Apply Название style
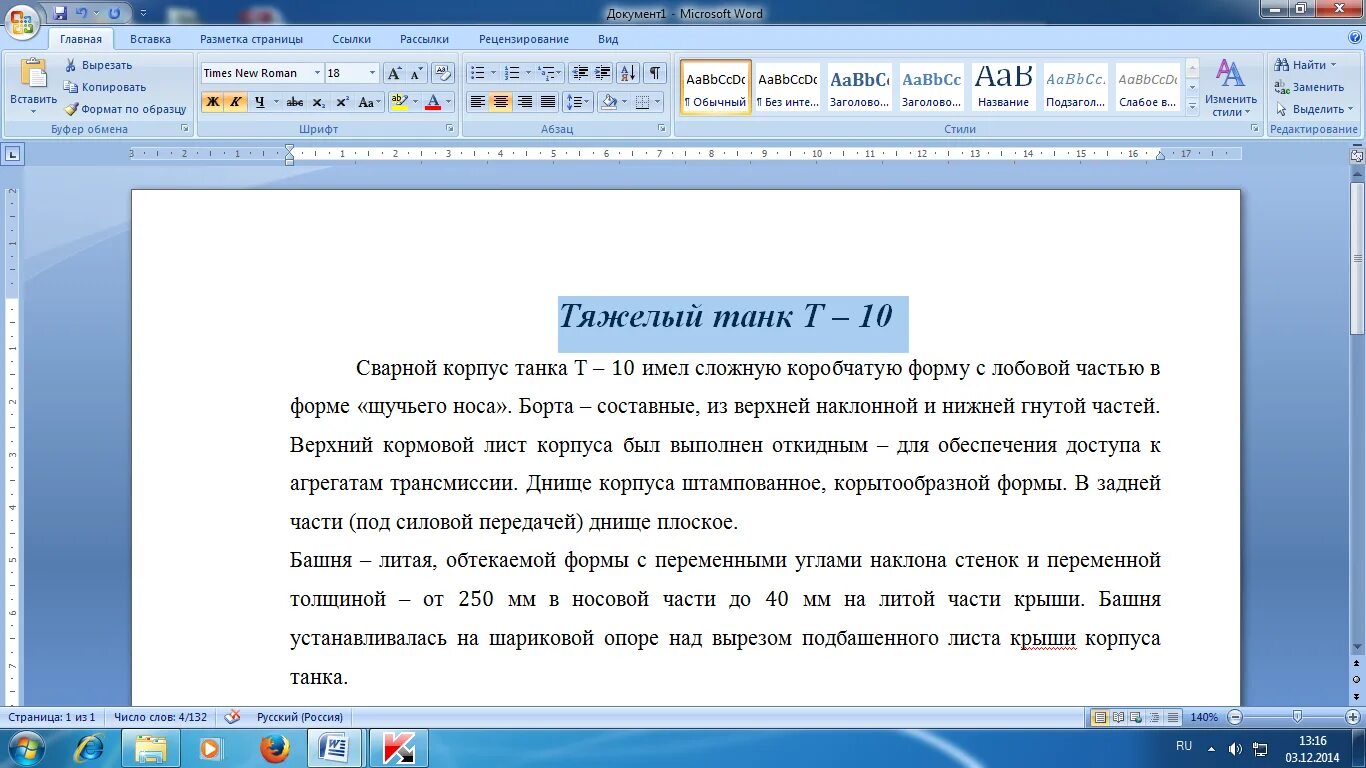 pos(1003,87)
